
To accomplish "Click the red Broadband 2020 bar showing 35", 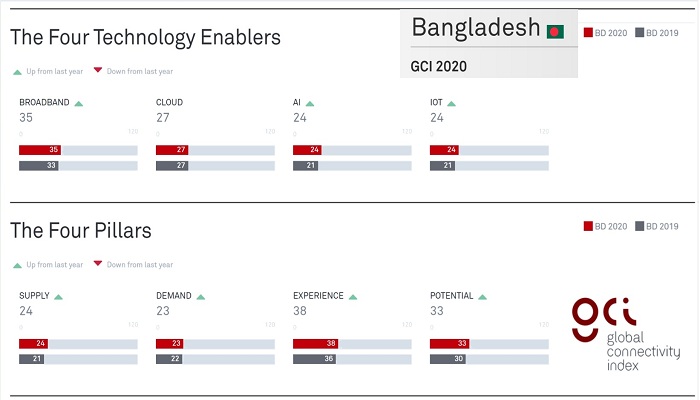I will [x=40, y=150].
